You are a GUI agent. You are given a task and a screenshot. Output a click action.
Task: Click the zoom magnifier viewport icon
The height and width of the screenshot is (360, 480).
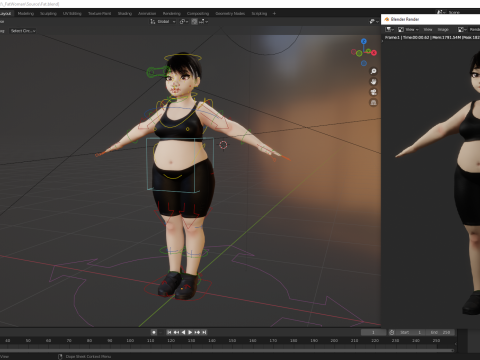point(373,71)
